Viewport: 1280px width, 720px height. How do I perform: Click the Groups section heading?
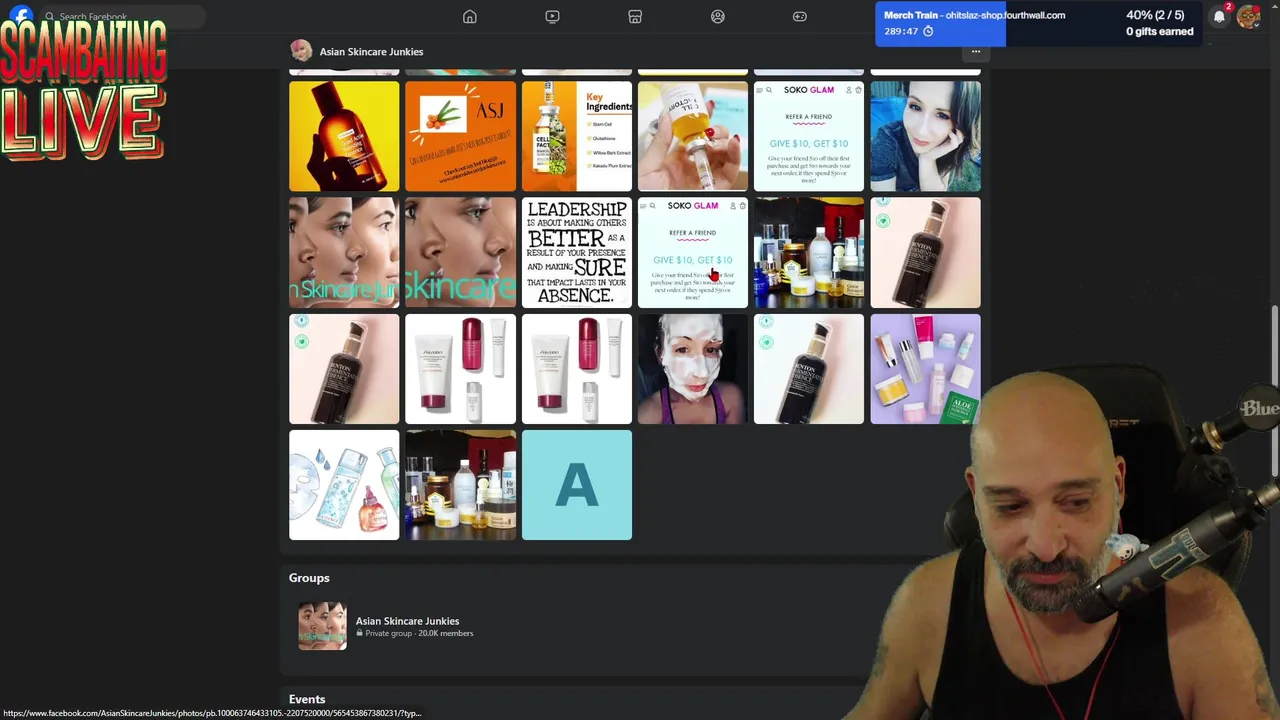click(309, 578)
